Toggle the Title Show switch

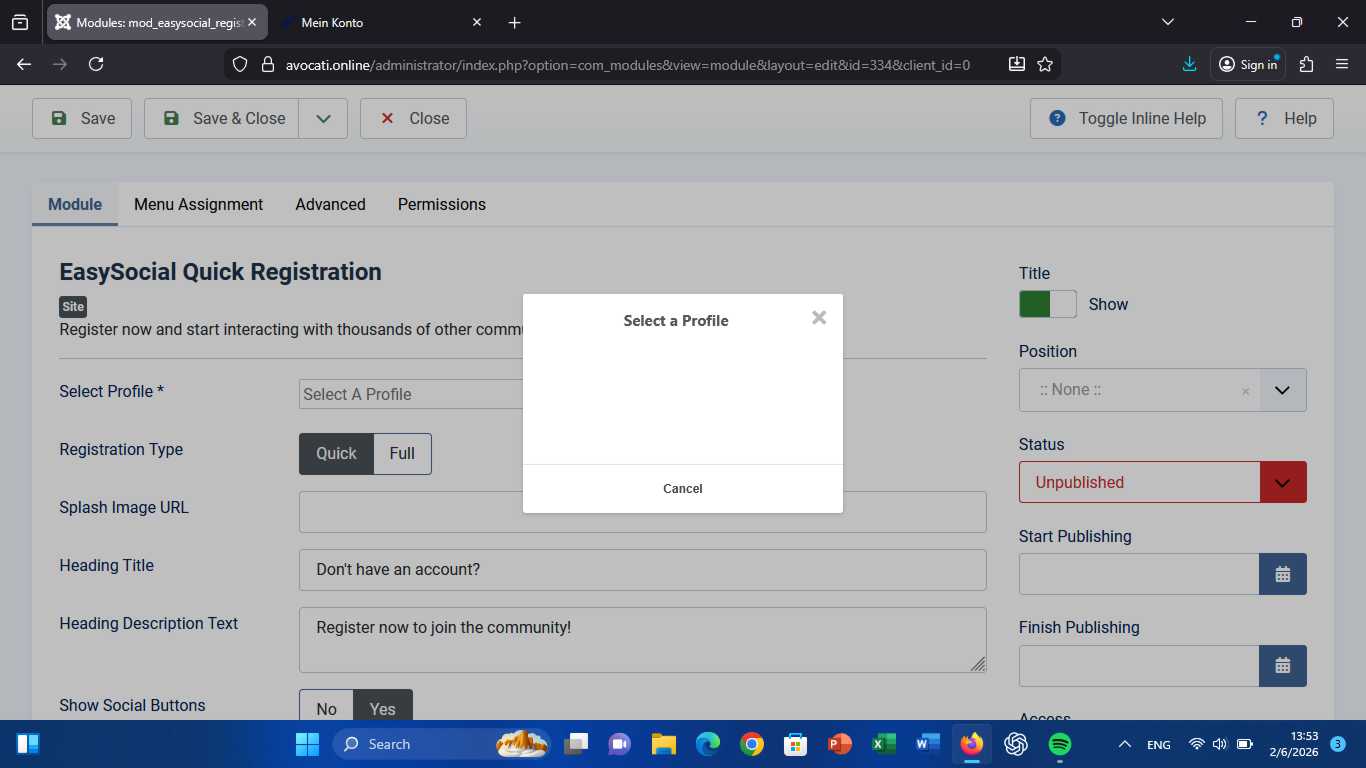(1047, 304)
